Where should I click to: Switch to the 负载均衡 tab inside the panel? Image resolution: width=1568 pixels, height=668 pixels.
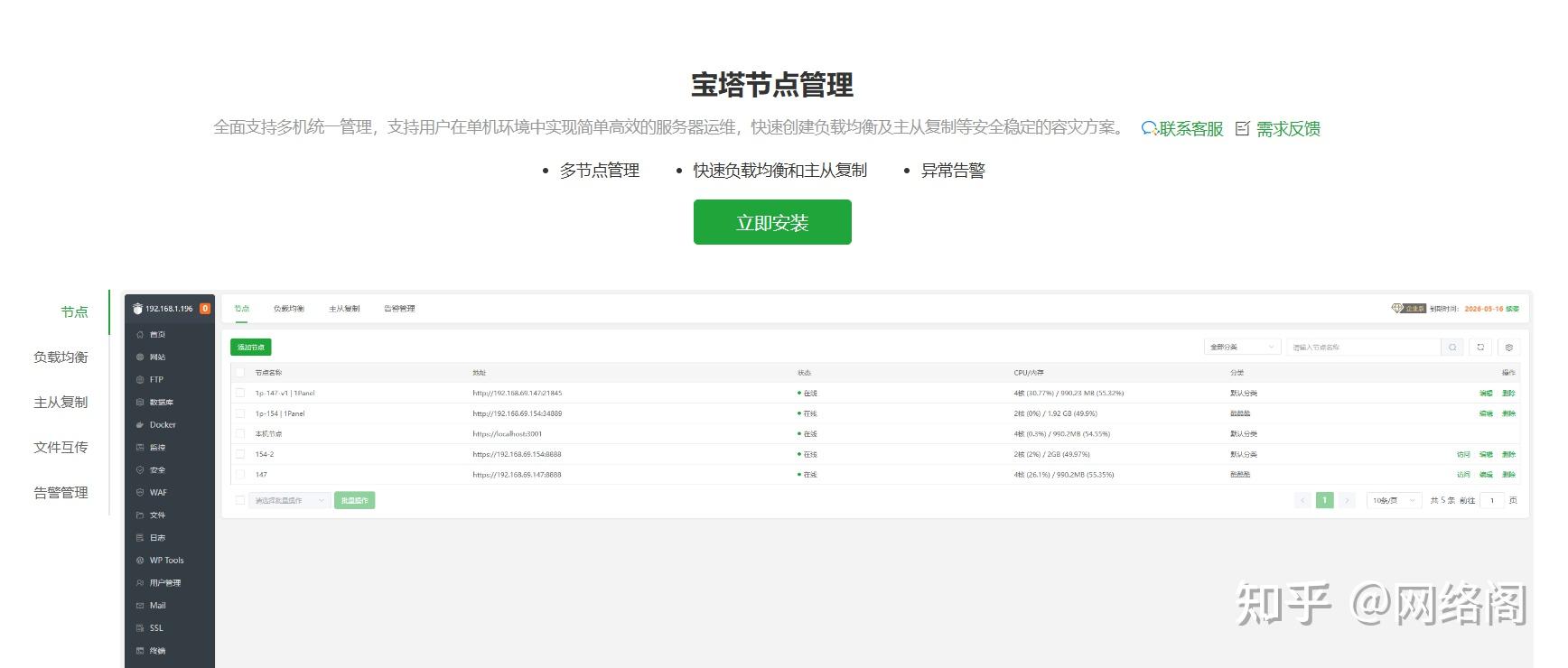pos(289,309)
